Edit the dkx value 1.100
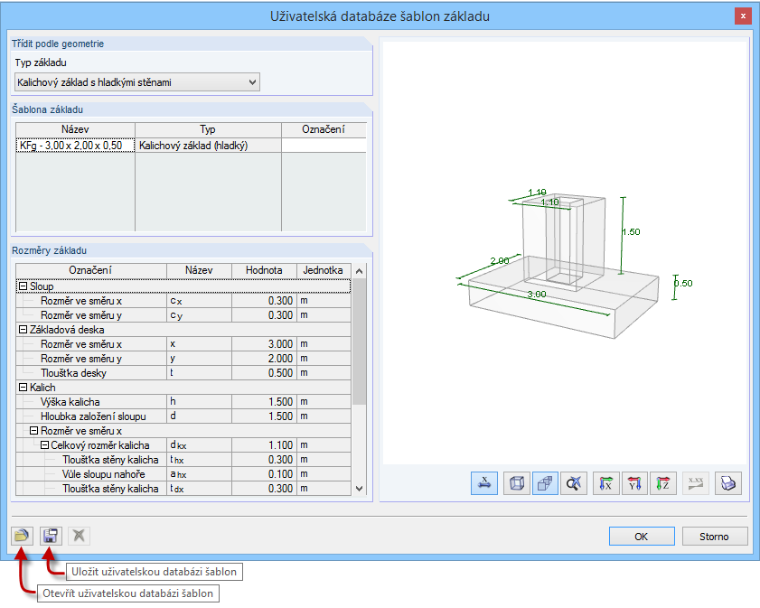The image size is (760, 608). [x=264, y=445]
